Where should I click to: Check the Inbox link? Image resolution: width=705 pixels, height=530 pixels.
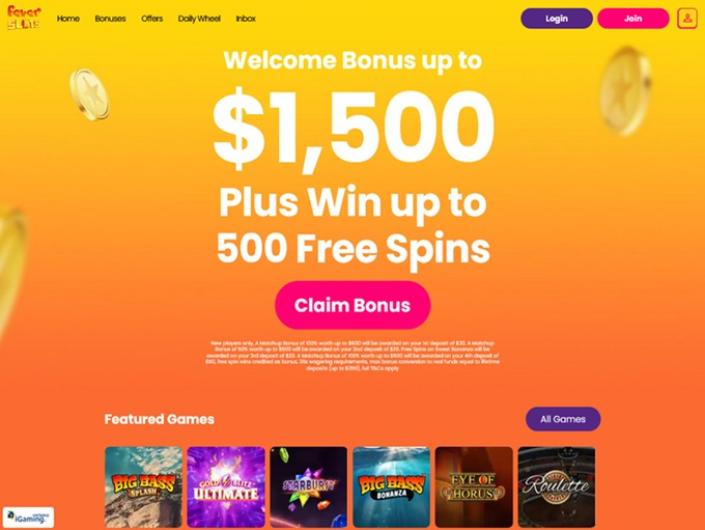245,18
